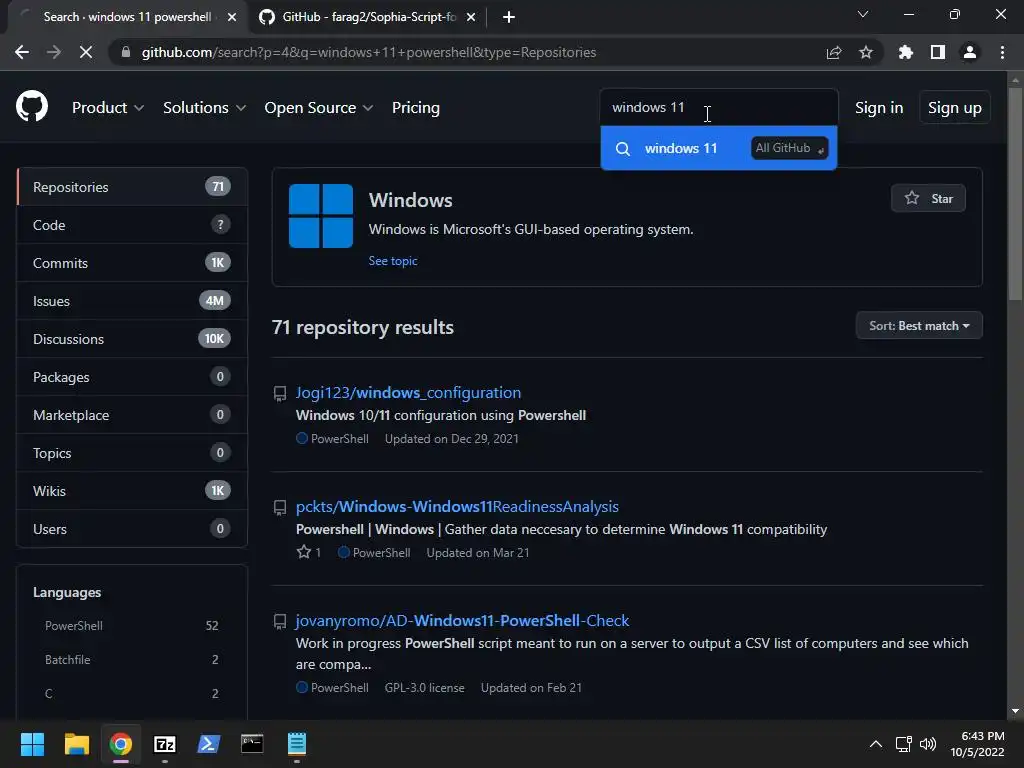Click the Sign in link
Image resolution: width=1024 pixels, height=768 pixels.
[879, 108]
